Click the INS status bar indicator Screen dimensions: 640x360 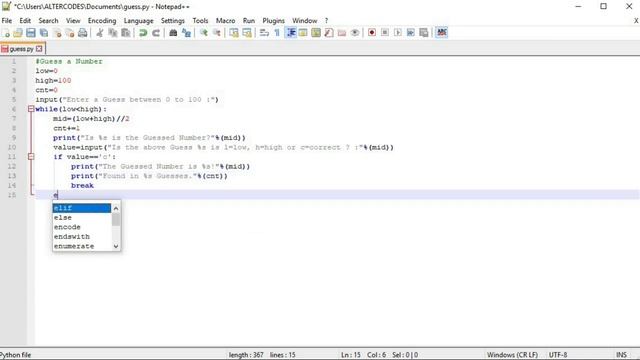(x=621, y=355)
